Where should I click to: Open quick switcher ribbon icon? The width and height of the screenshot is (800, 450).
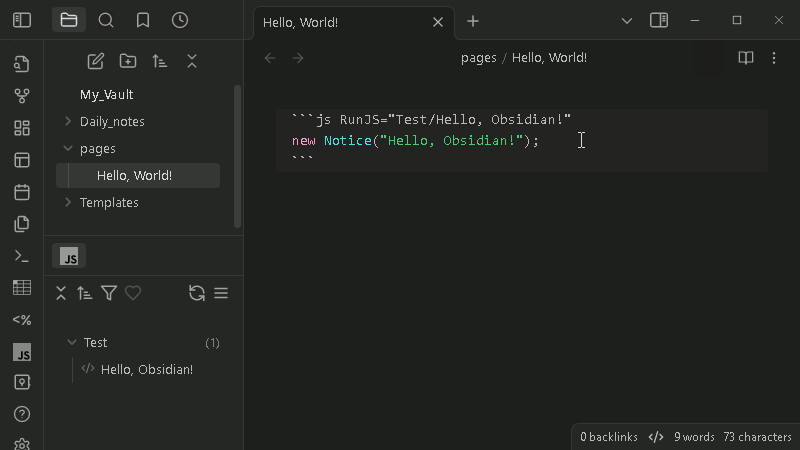(21, 64)
